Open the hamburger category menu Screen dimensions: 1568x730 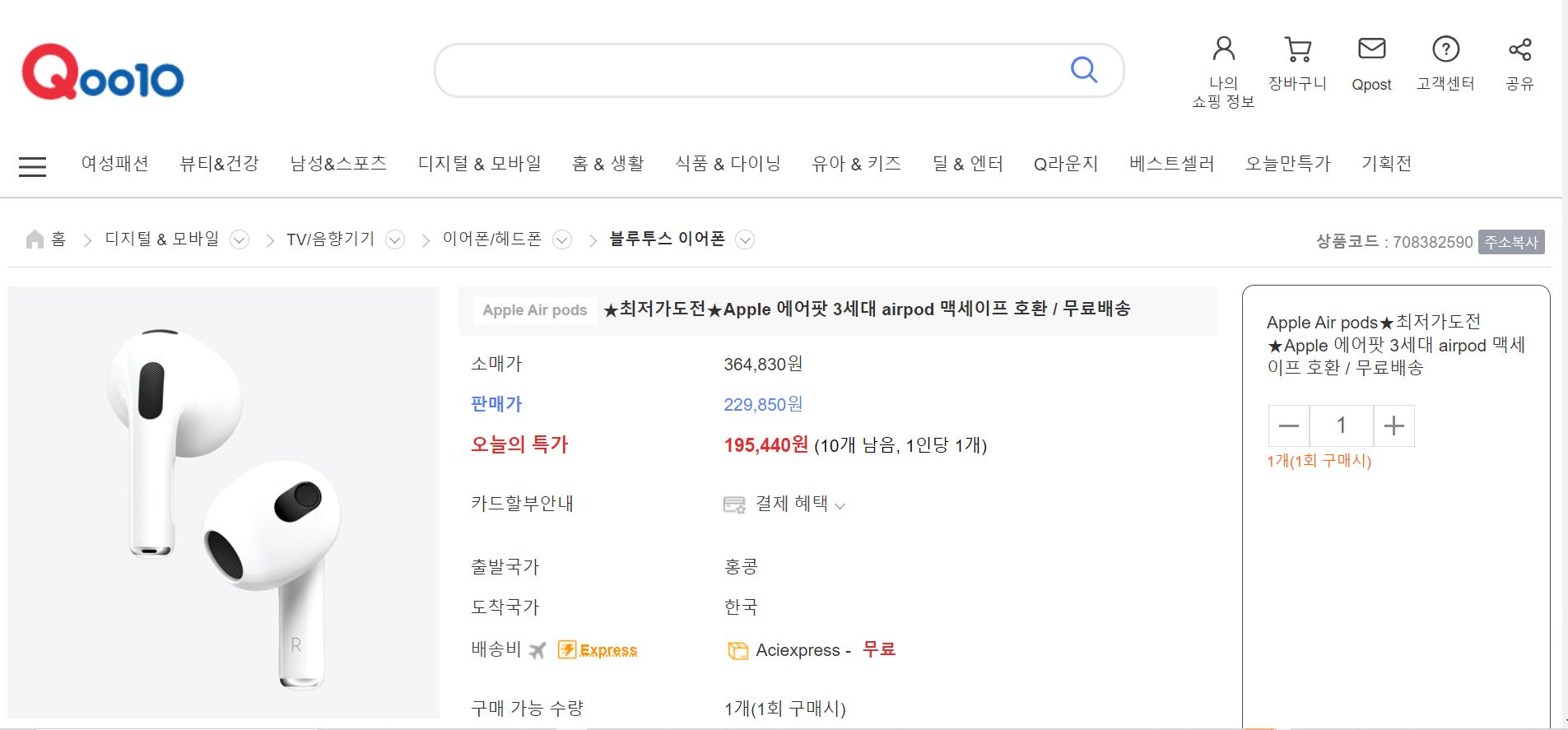(x=32, y=166)
